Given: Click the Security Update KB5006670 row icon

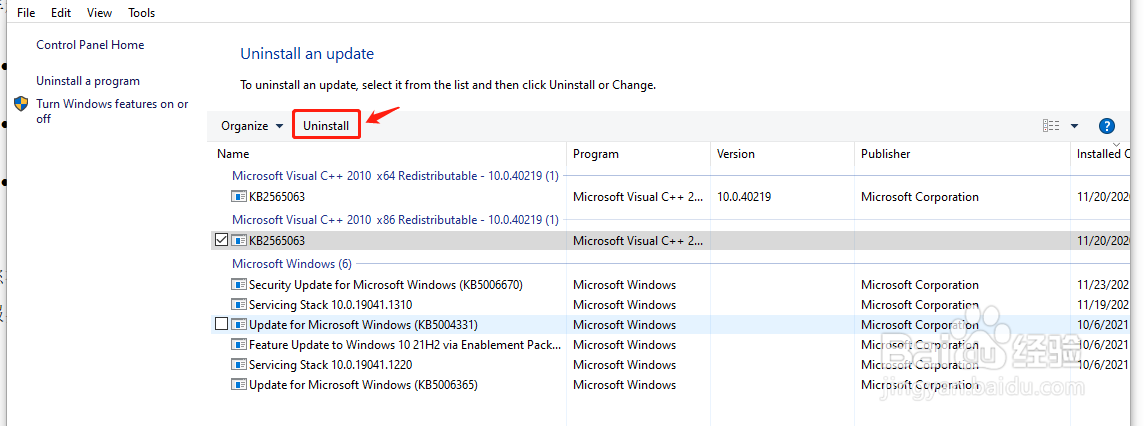Looking at the screenshot, I should point(239,285).
